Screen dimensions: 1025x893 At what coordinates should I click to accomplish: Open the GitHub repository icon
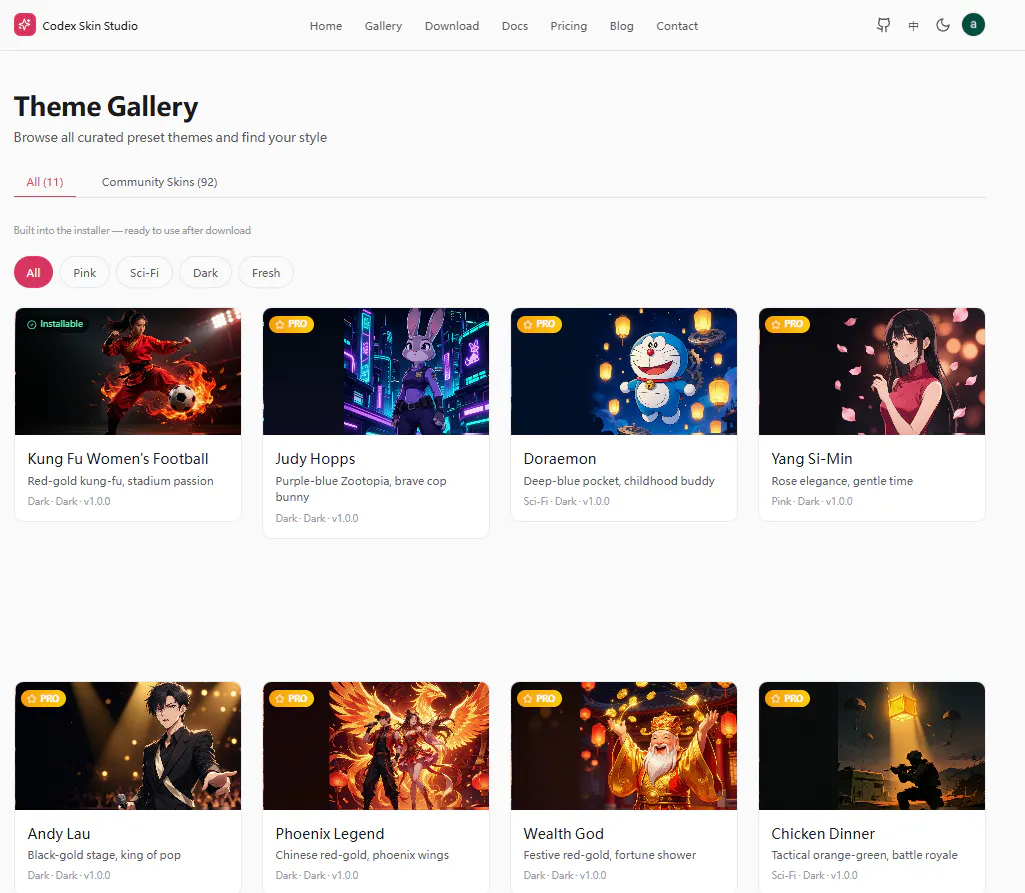[883, 25]
